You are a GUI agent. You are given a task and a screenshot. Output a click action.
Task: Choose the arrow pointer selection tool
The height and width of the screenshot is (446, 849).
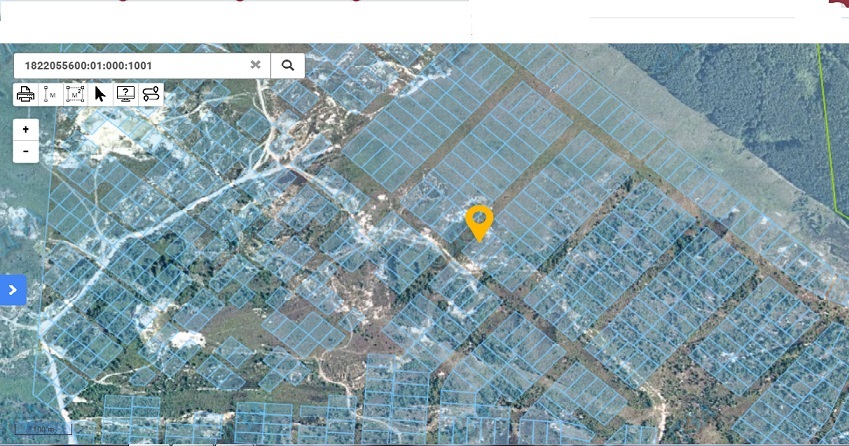[x=100, y=94]
